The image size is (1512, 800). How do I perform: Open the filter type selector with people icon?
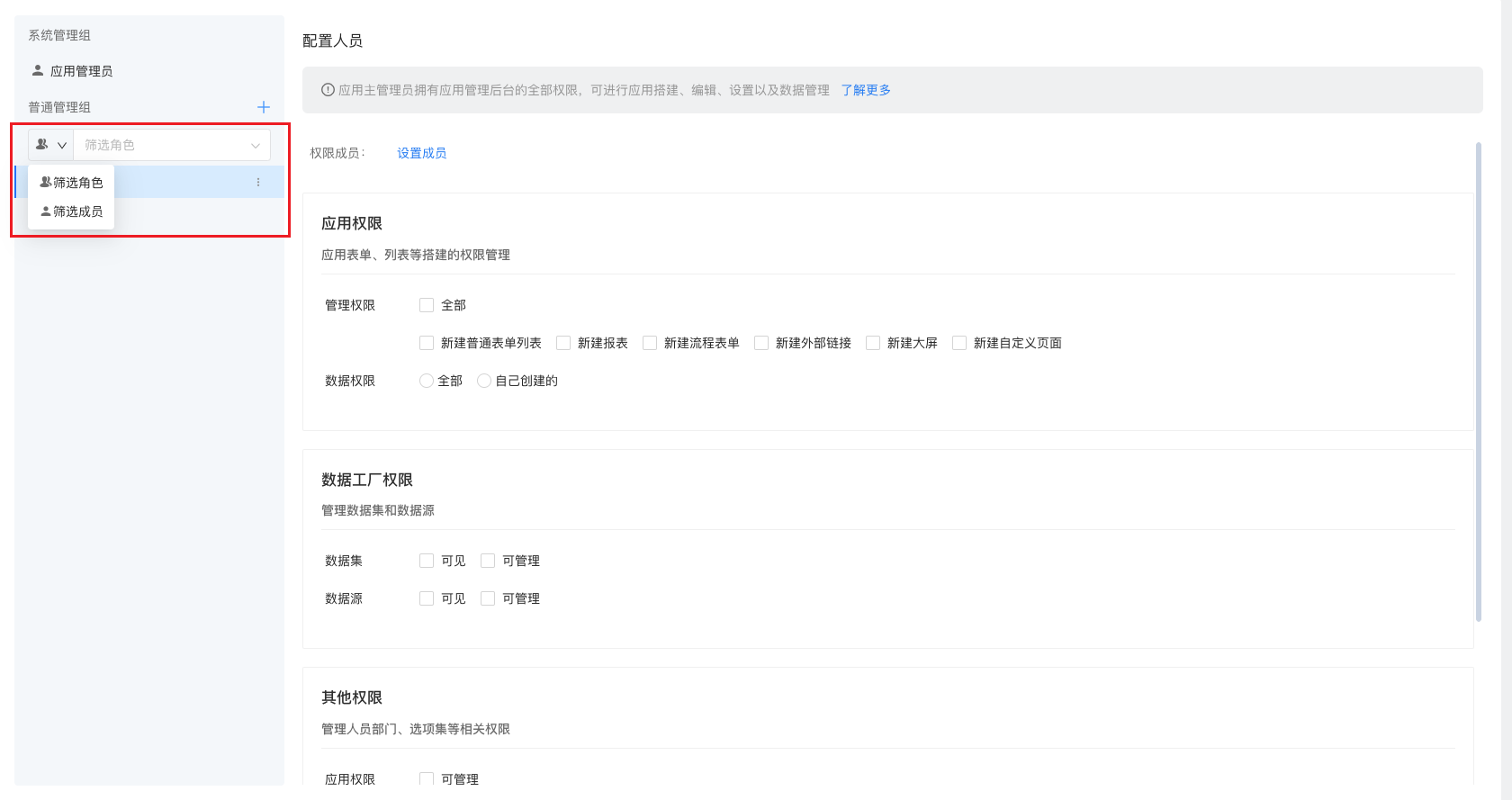51,145
